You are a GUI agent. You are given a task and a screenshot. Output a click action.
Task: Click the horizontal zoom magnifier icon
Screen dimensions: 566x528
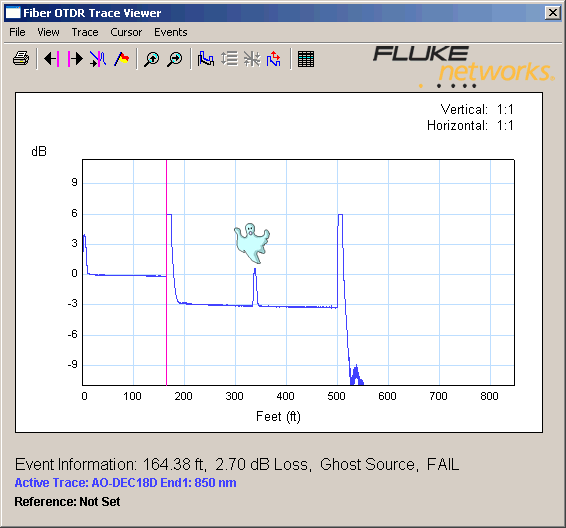pyautogui.click(x=175, y=59)
